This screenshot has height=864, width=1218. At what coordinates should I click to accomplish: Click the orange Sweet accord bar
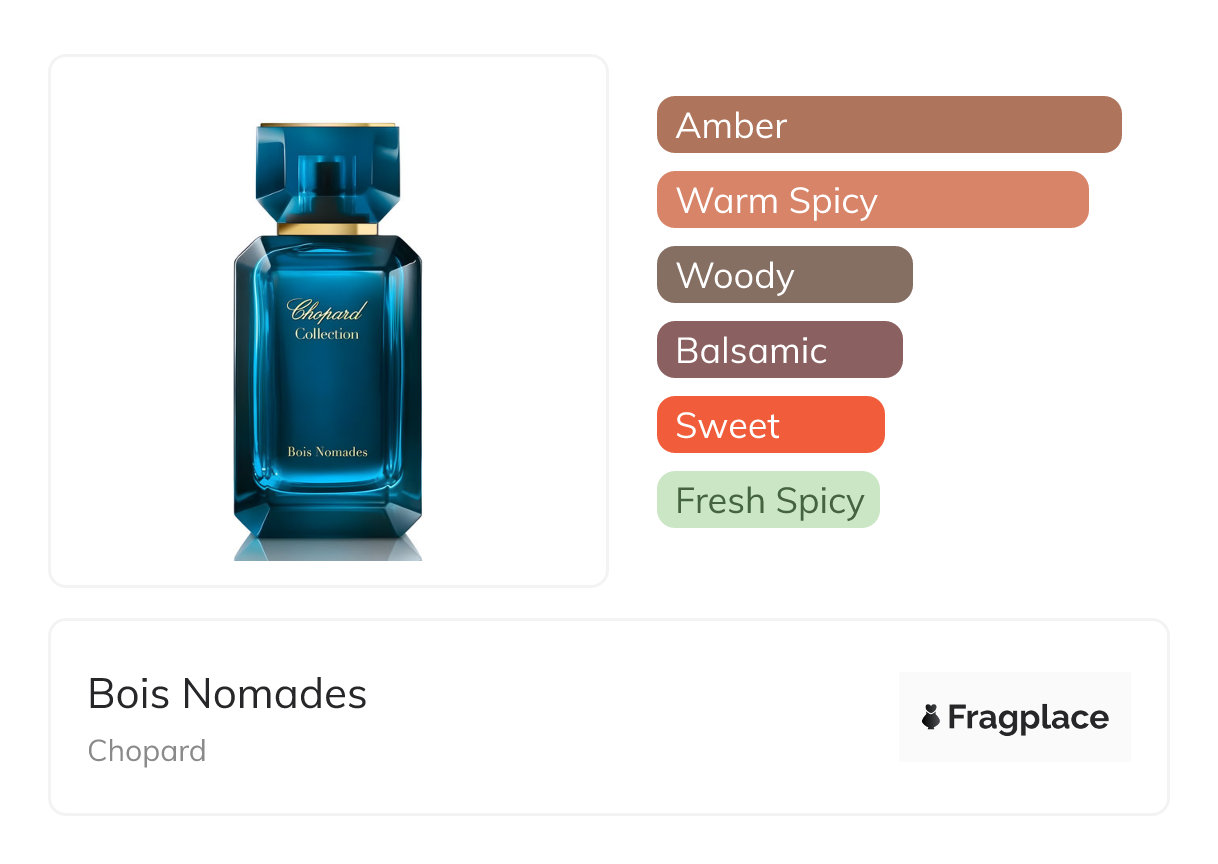point(770,425)
